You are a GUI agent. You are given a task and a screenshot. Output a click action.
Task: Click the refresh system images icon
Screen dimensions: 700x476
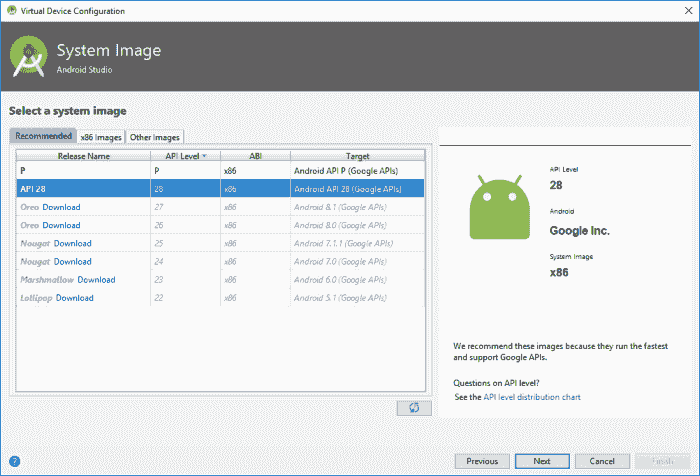414,408
